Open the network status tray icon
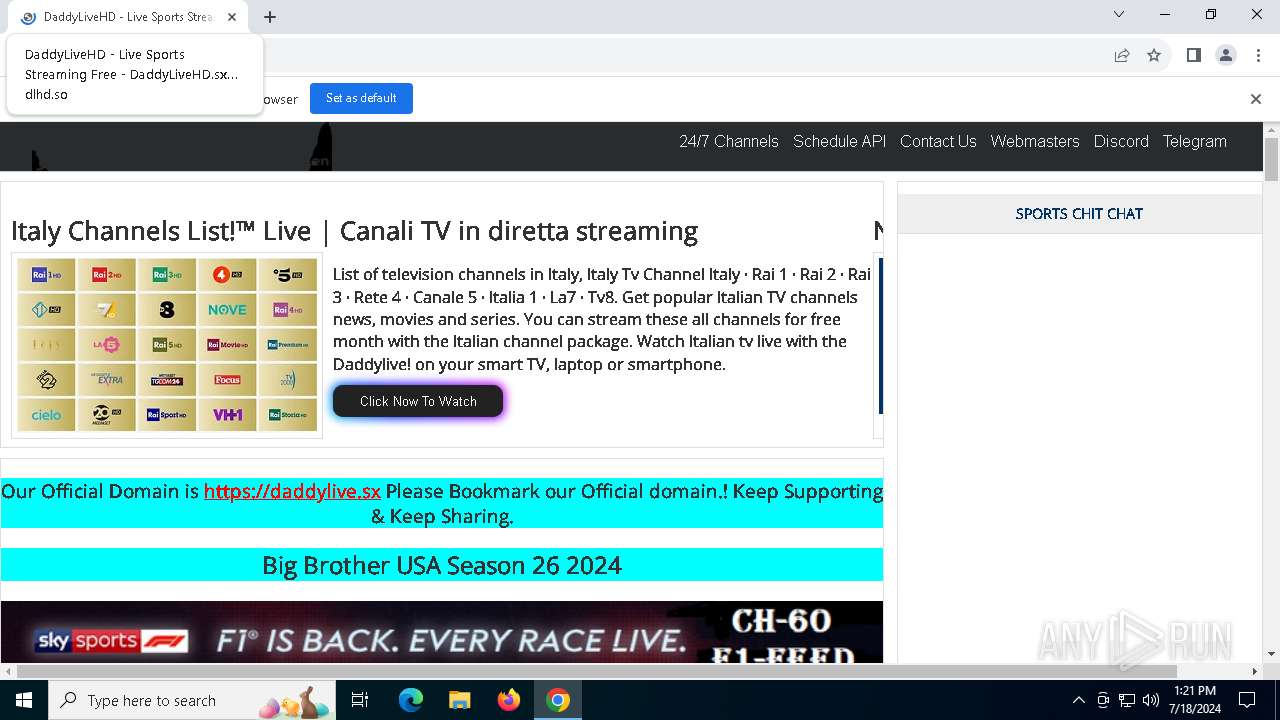This screenshot has height=720, width=1280. [x=1127, y=700]
